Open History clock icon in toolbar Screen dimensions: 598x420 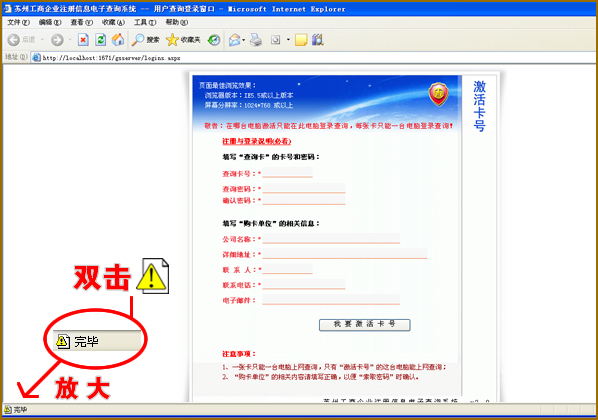214,40
